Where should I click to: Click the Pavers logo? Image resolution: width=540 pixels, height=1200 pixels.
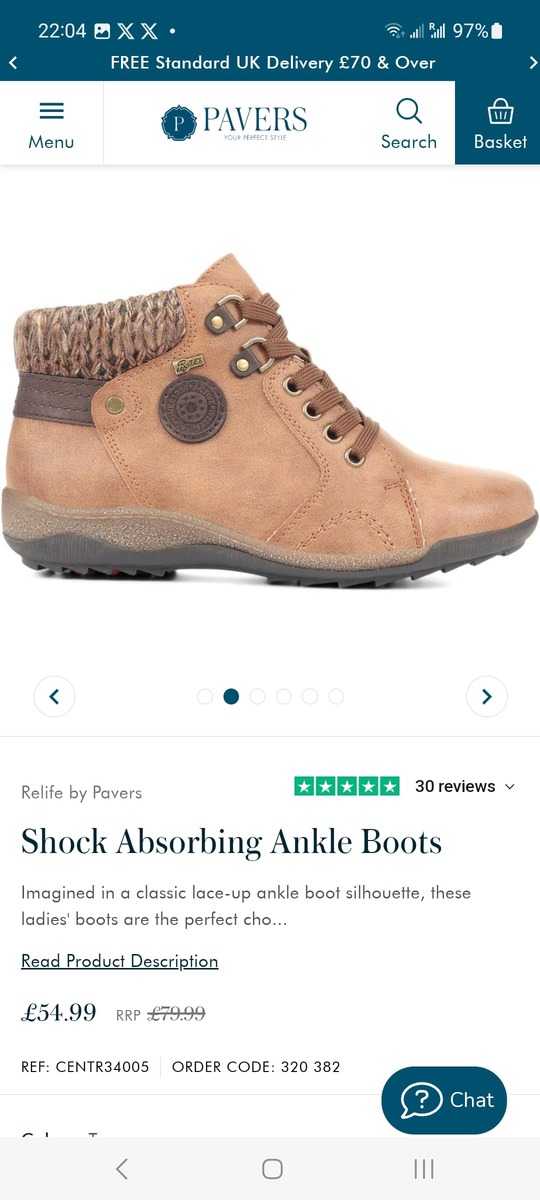[234, 122]
